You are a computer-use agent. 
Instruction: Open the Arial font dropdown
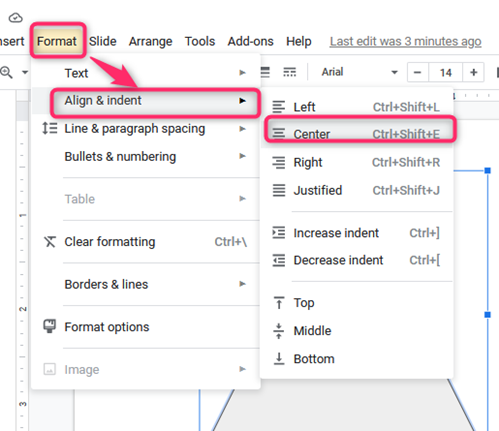pos(359,72)
